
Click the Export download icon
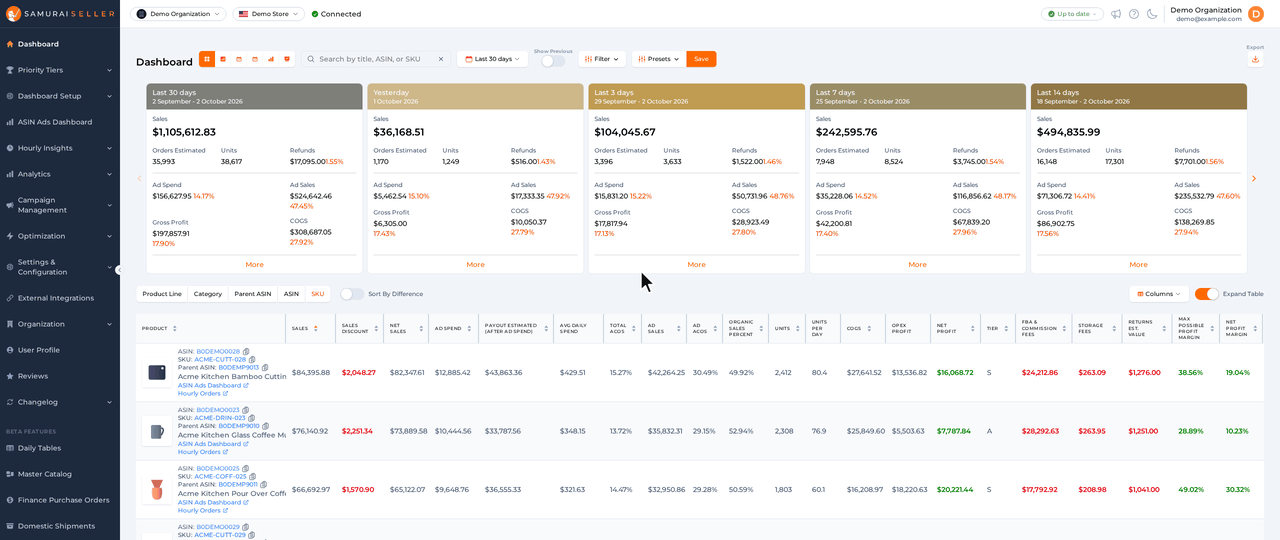coord(1255,59)
